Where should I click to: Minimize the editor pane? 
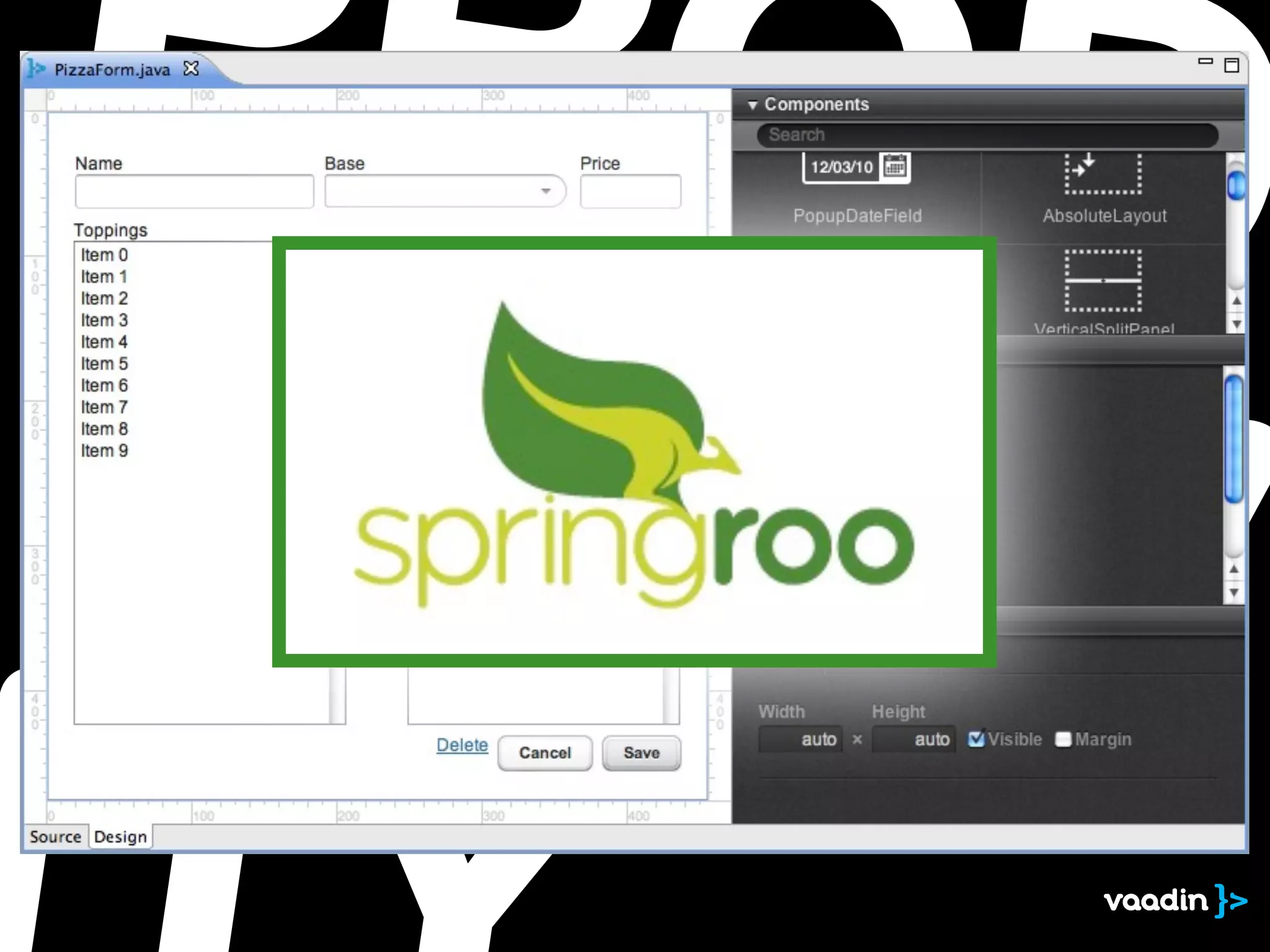(1206, 61)
